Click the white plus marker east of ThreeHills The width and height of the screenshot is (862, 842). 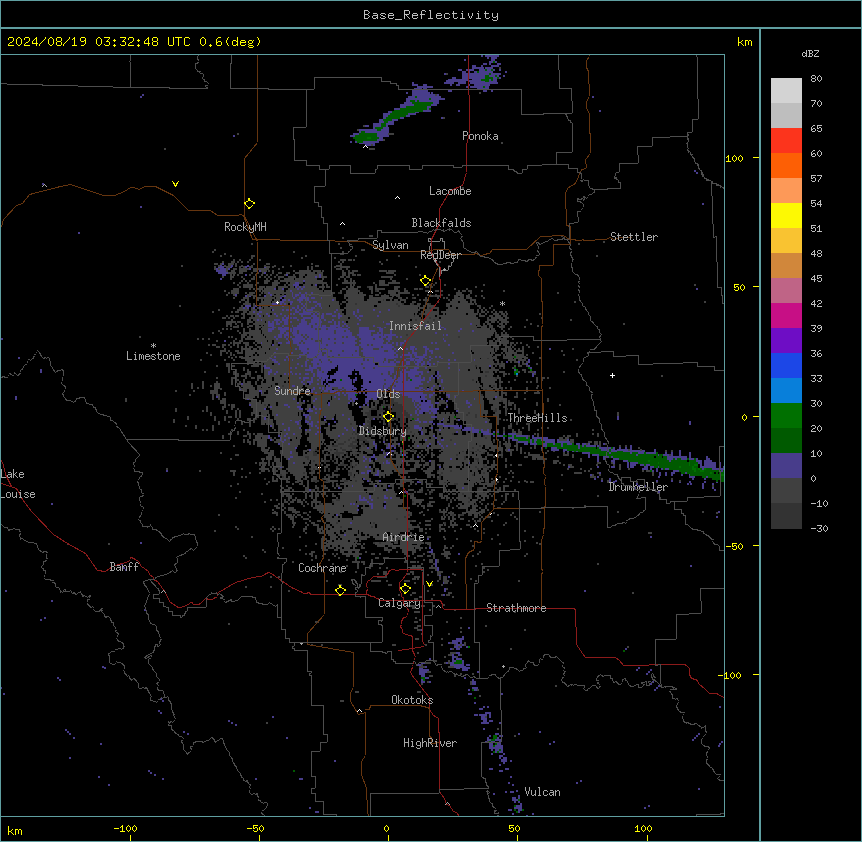[612, 375]
